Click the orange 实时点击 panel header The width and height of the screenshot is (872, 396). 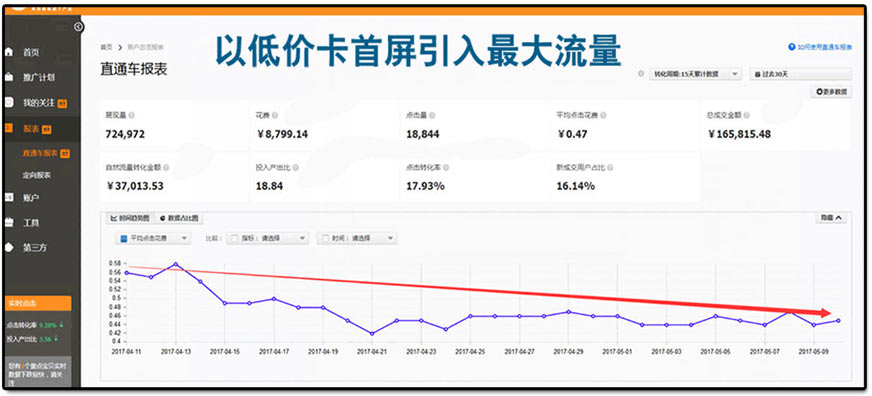tap(38, 303)
